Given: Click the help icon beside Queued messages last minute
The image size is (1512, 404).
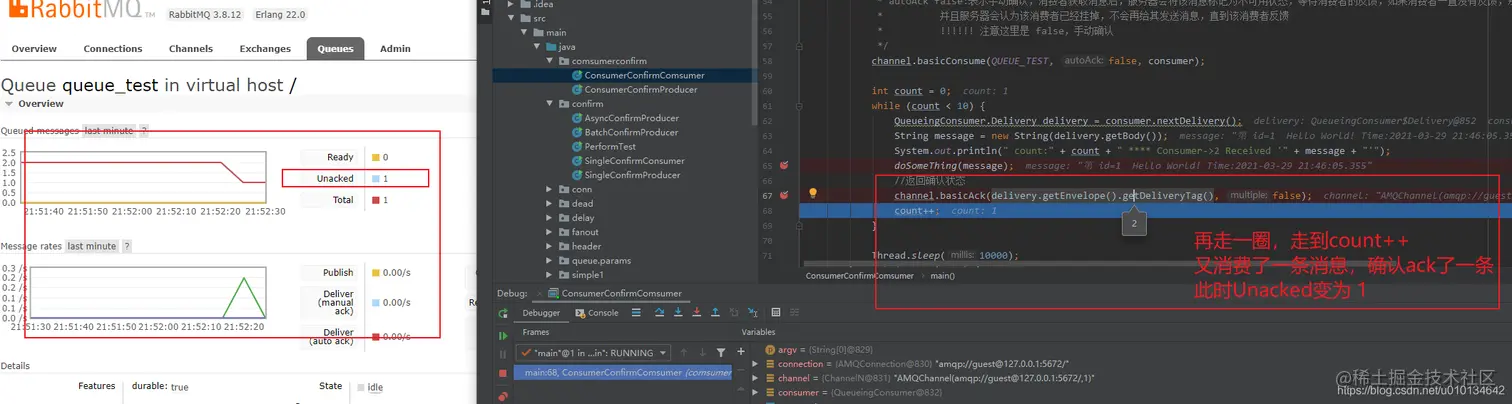Looking at the screenshot, I should (x=144, y=131).
